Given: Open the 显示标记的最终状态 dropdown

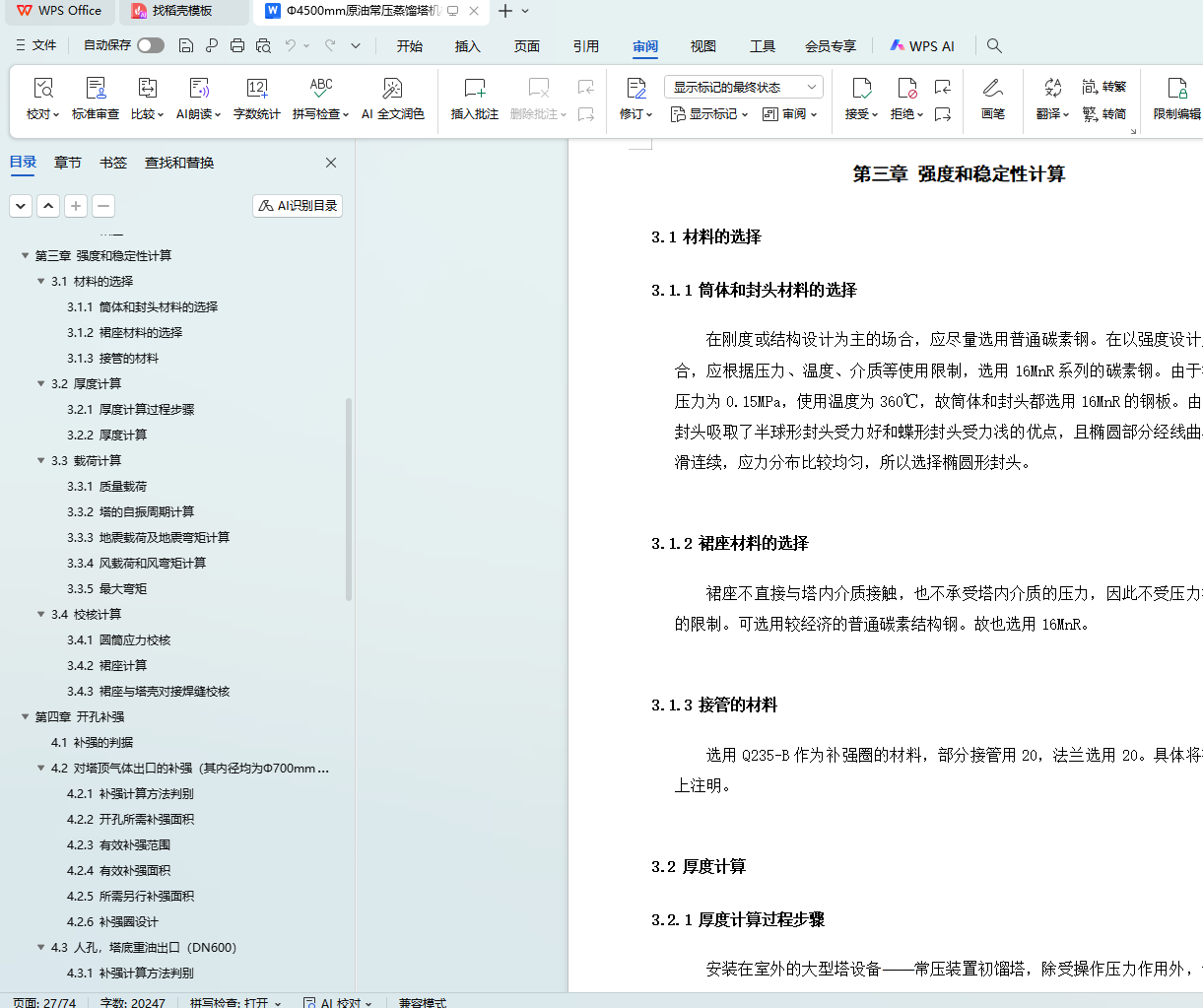Looking at the screenshot, I should [743, 87].
